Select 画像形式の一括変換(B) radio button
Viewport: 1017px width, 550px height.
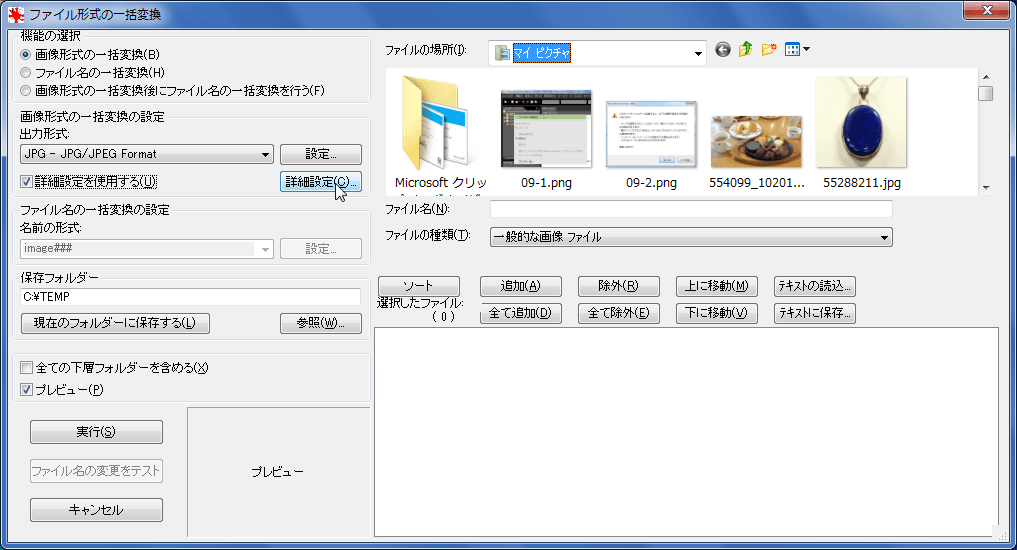[25, 54]
